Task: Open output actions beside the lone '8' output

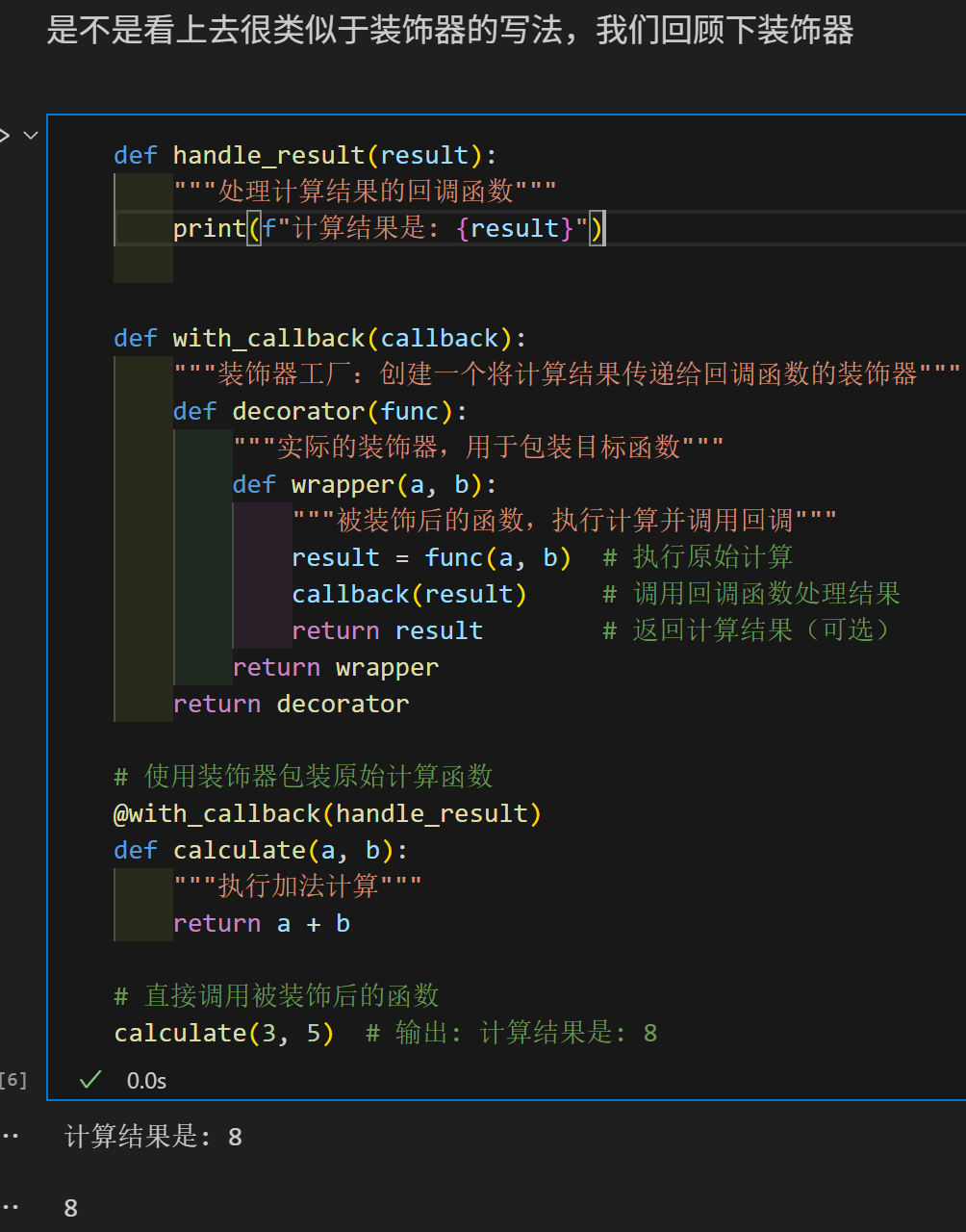Action: tap(9, 1207)
